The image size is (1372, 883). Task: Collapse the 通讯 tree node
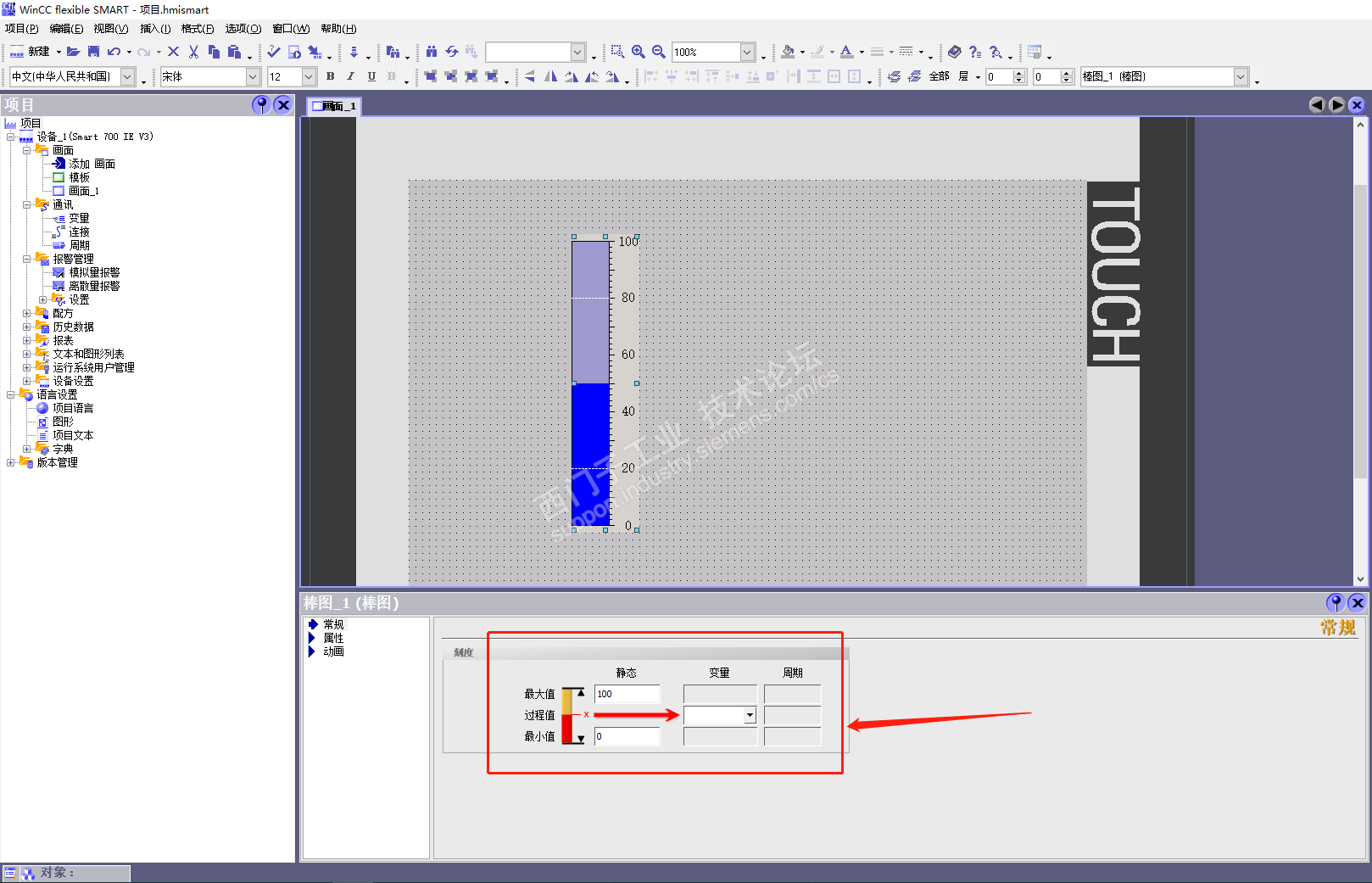[27, 204]
